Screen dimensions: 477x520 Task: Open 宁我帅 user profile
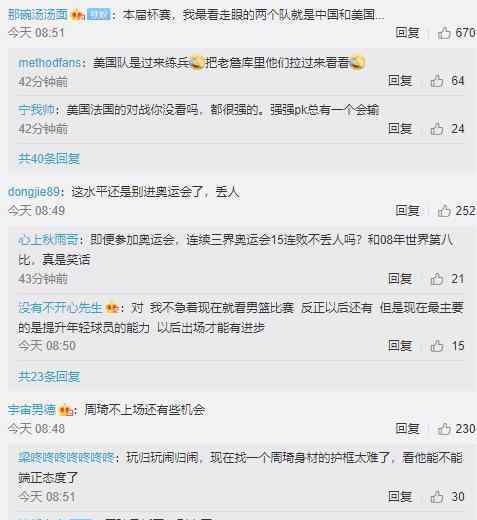36,110
